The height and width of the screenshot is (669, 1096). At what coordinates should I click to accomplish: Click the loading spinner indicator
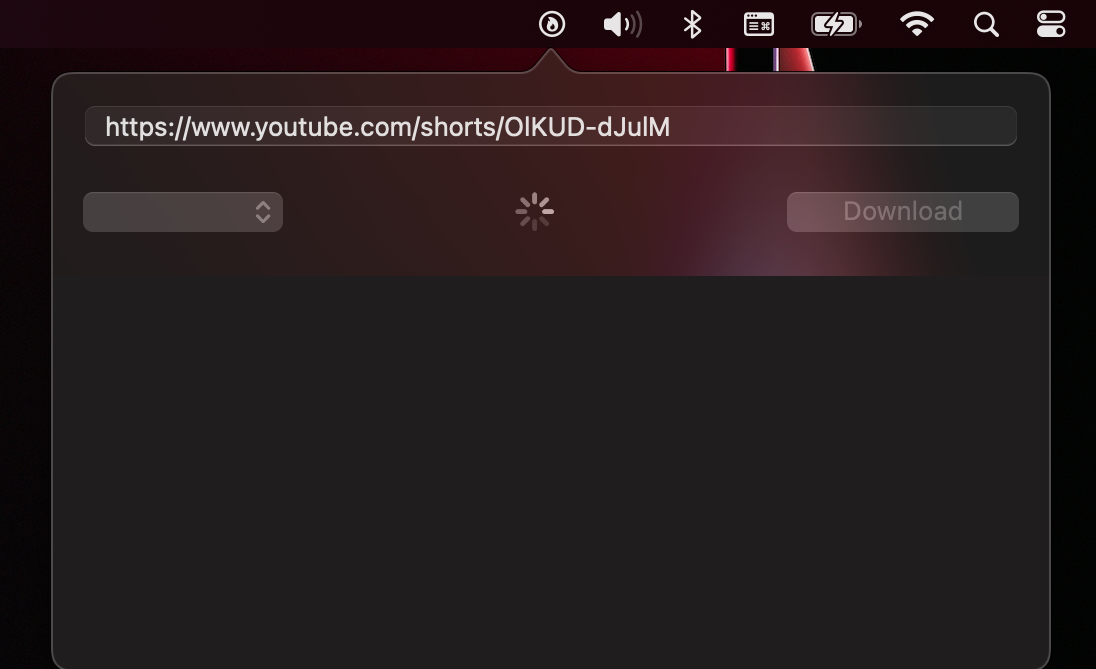coord(535,212)
